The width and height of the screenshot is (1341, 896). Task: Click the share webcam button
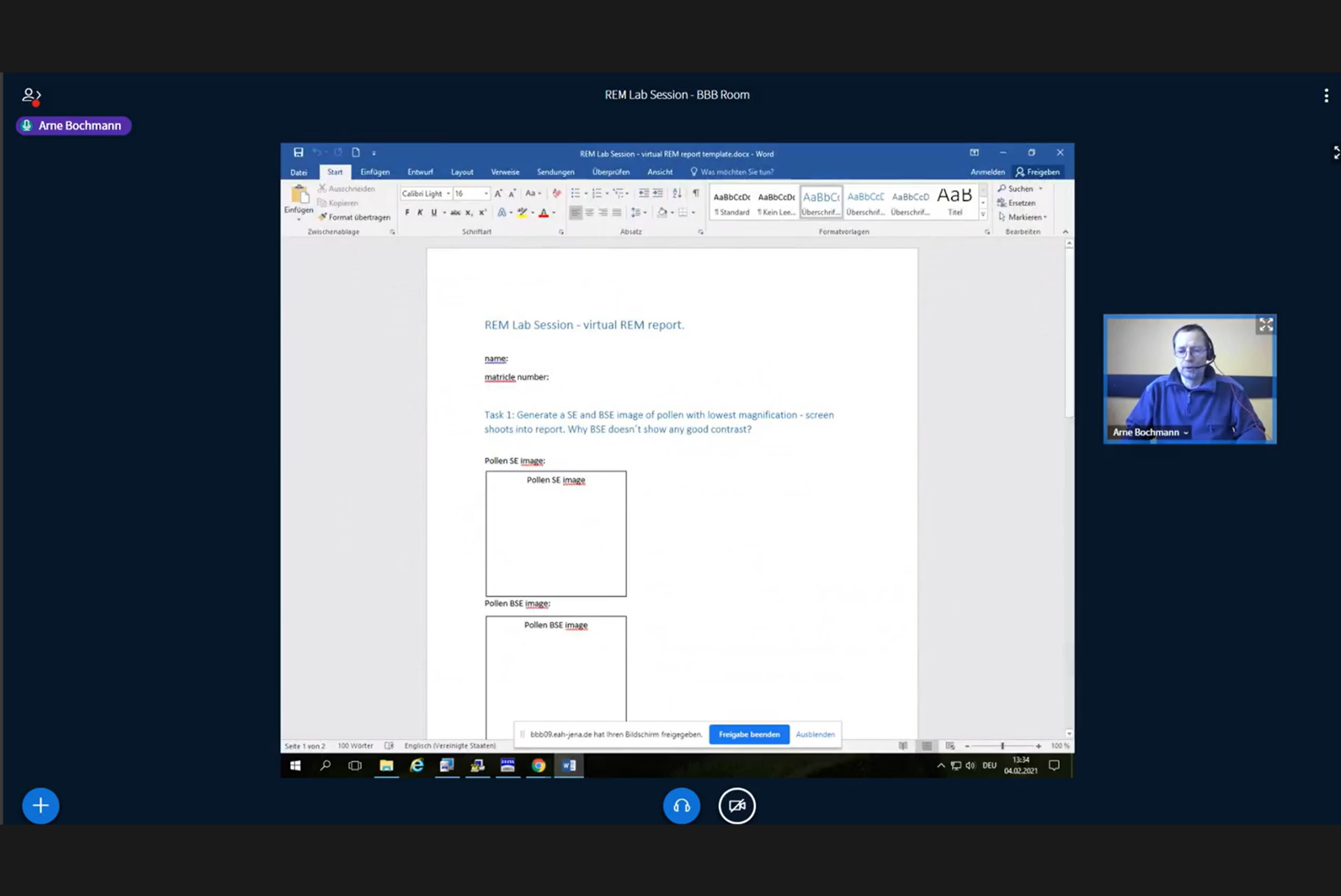click(737, 806)
